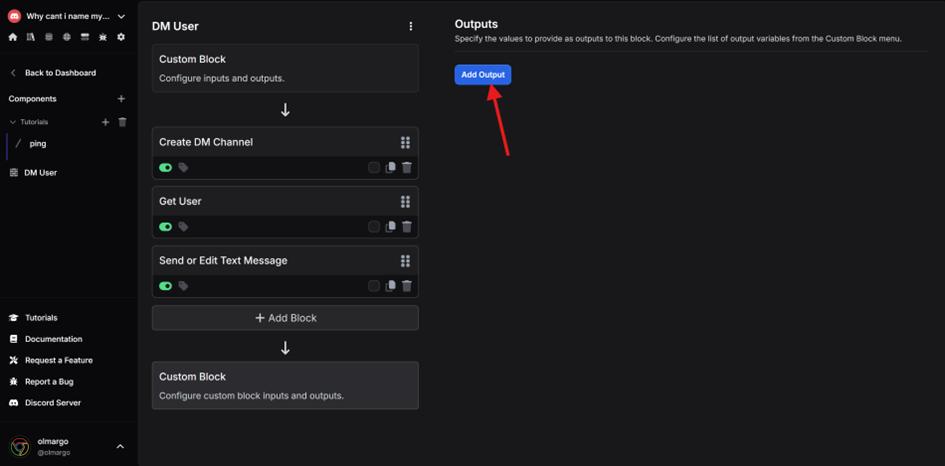Viewport: 945px width, 466px height.
Task: Expand the bot name dropdown chevron
Action: (122, 16)
